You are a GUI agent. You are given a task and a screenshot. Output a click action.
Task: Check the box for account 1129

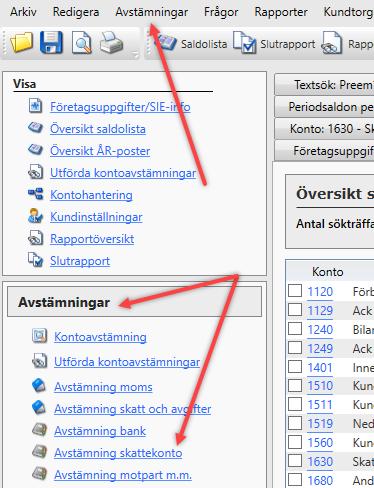295,310
